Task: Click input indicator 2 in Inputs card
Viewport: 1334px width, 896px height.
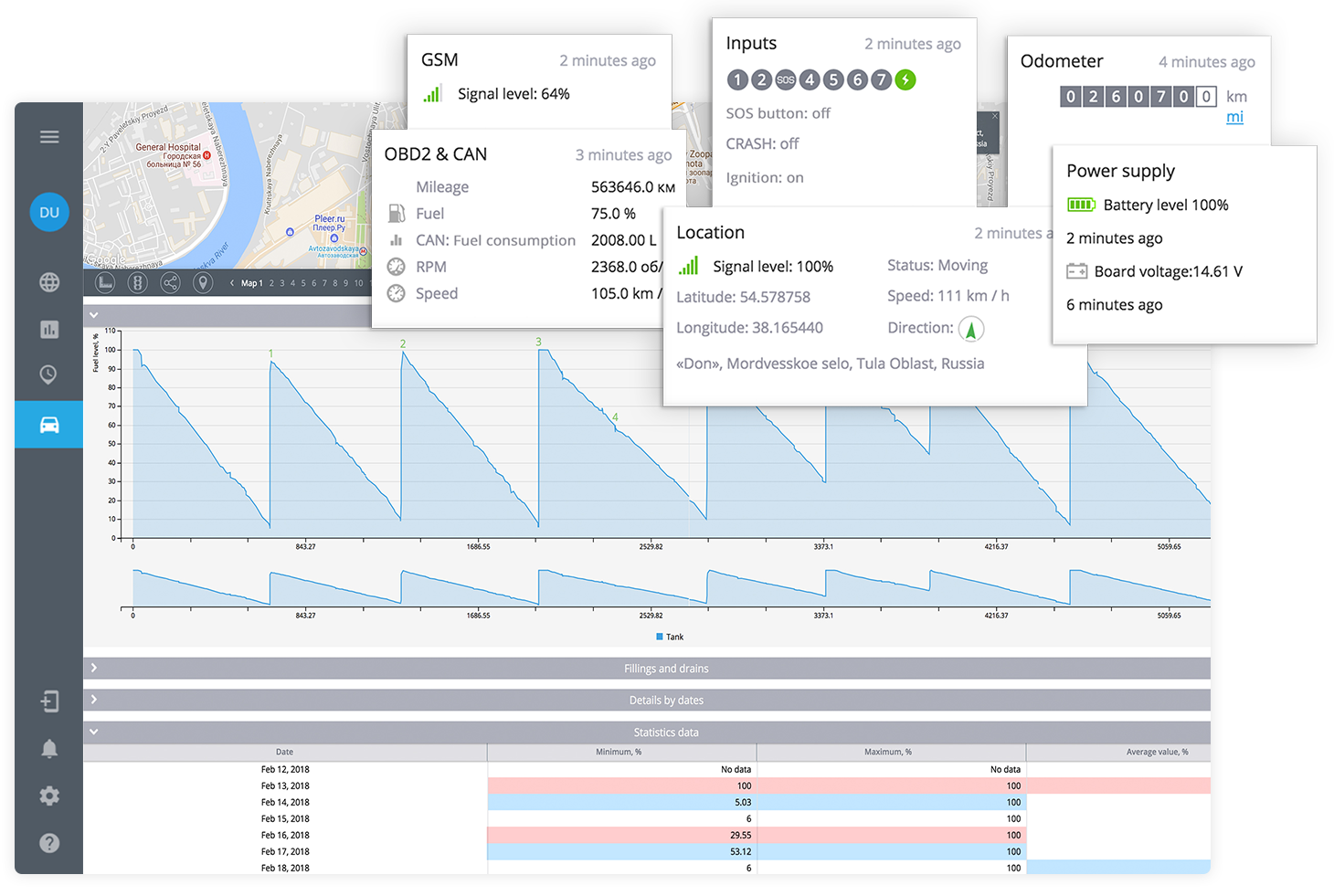Action: click(x=761, y=79)
